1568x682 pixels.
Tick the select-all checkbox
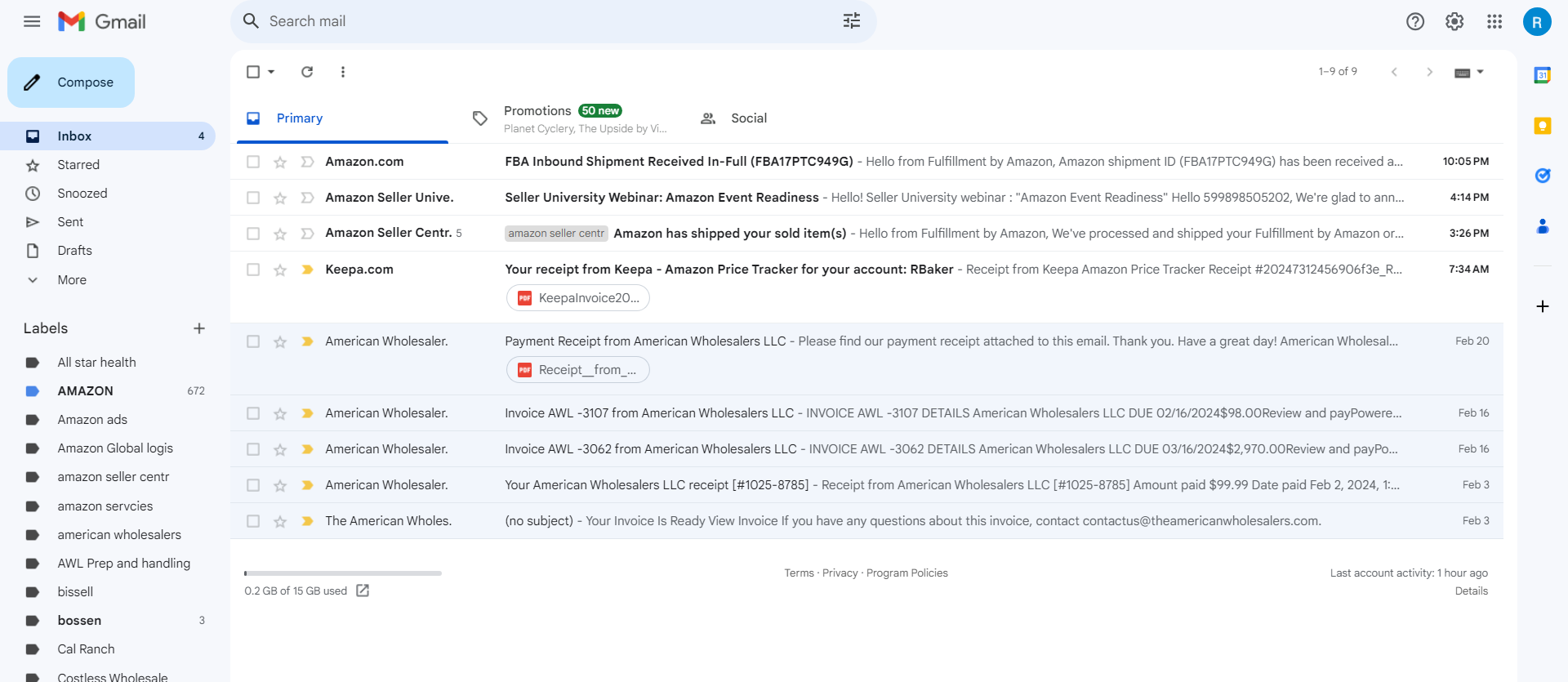253,72
